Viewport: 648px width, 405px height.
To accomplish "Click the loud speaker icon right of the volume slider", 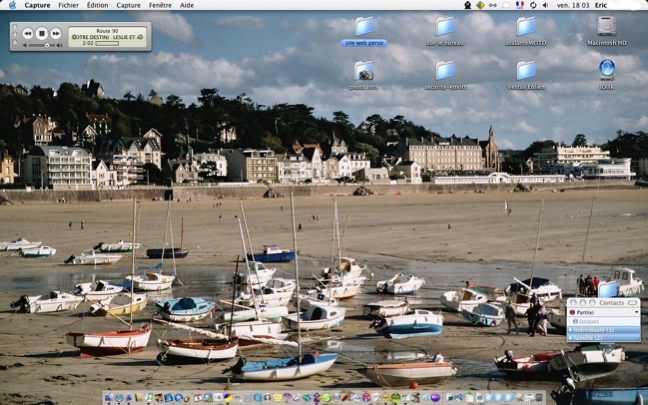I will [x=60, y=45].
